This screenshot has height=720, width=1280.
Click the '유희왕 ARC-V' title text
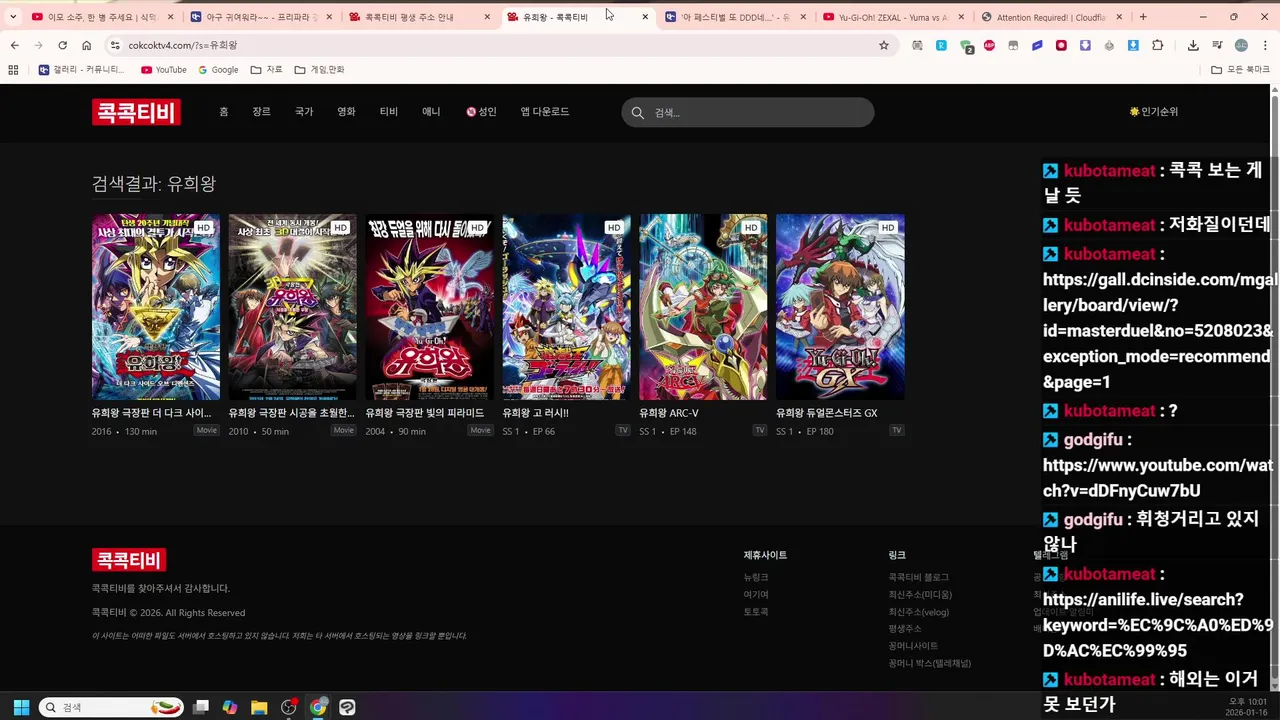tap(669, 413)
